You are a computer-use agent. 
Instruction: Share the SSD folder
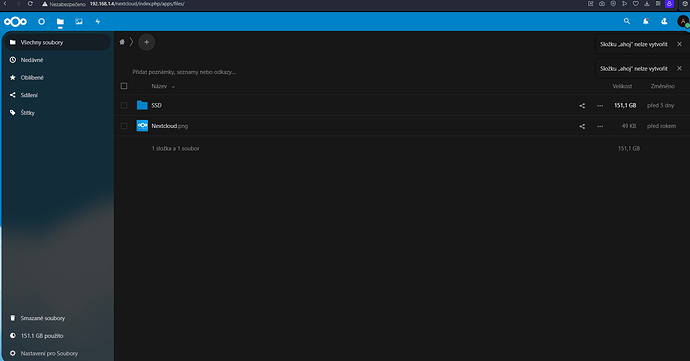tap(582, 106)
